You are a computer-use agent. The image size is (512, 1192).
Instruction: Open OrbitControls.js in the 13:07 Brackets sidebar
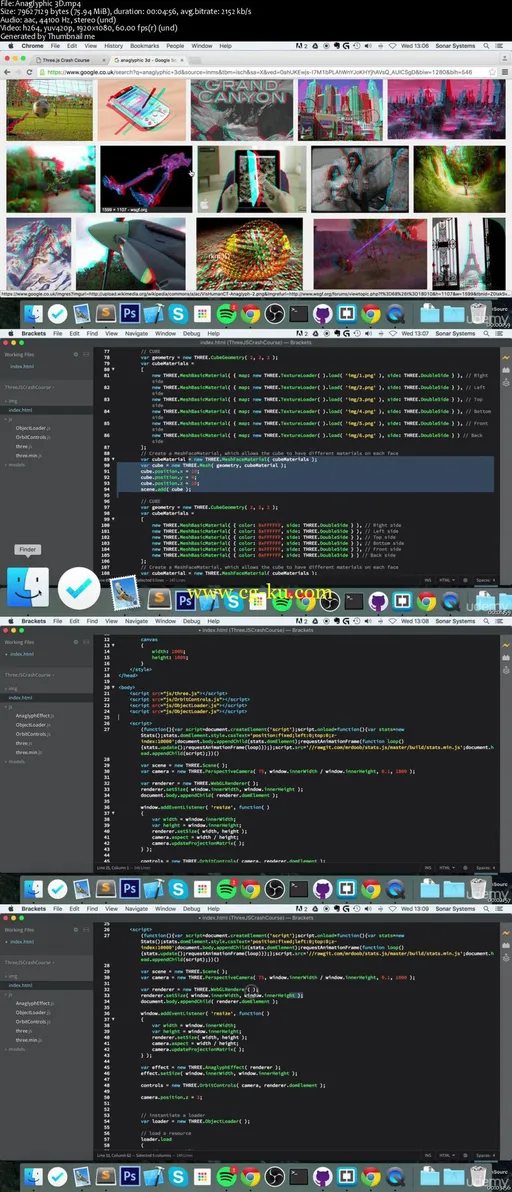click(32, 436)
